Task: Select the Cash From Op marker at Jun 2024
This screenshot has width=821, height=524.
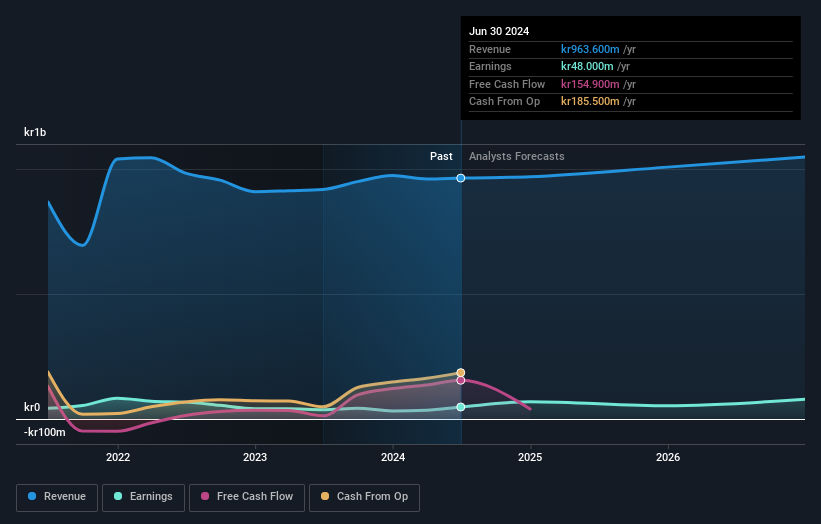Action: (461, 373)
